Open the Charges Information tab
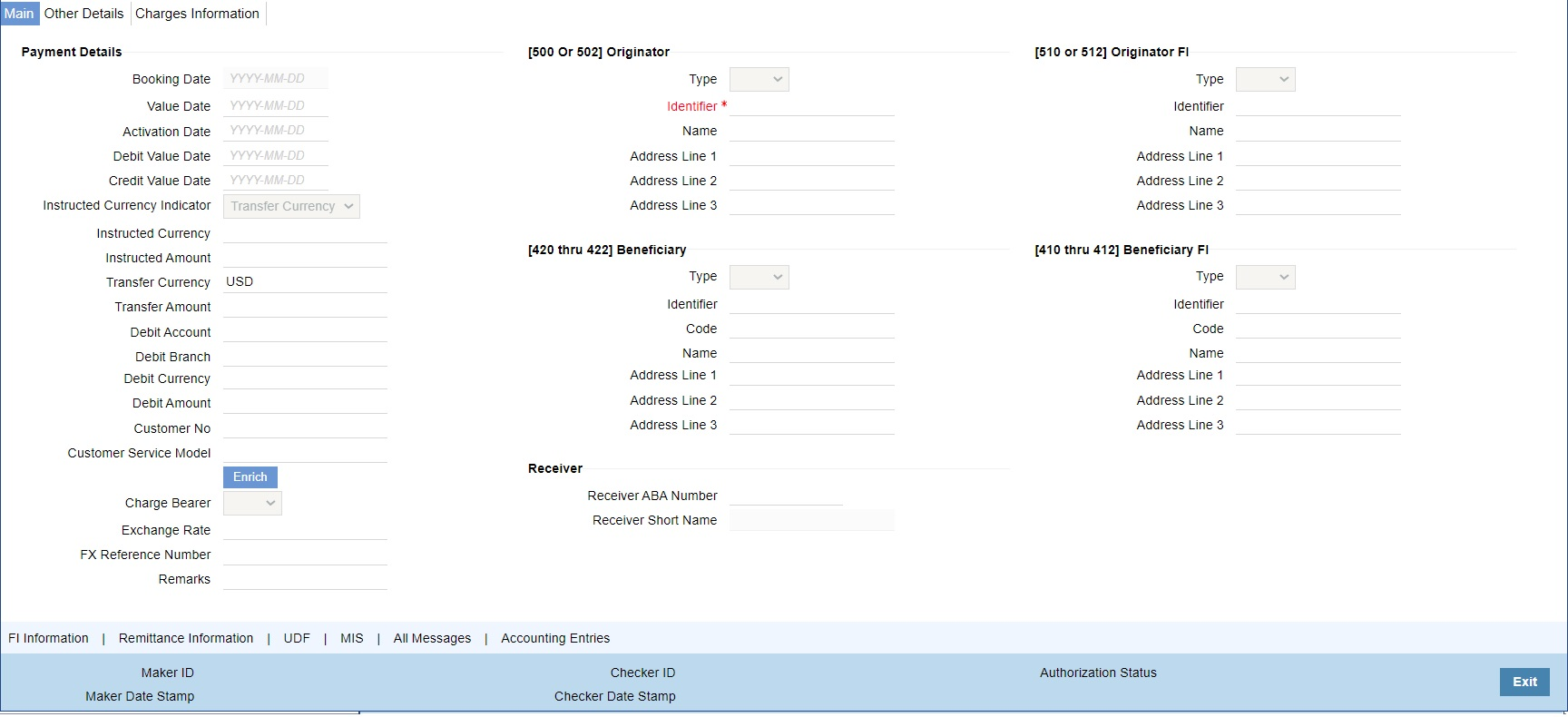The width and height of the screenshot is (1568, 717). [x=197, y=14]
